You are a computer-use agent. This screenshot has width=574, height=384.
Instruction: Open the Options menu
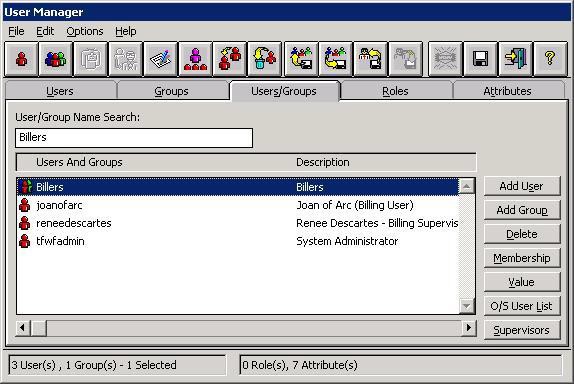pos(85,31)
